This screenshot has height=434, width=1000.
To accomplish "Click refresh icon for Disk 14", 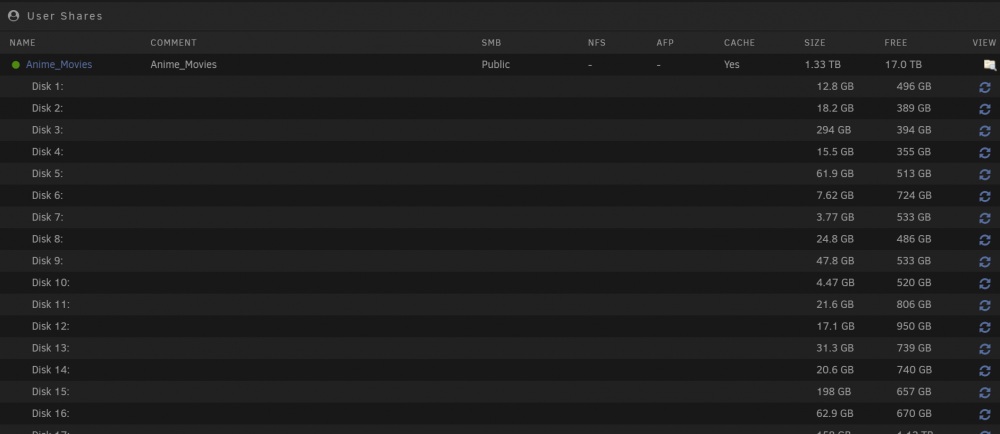I will point(985,370).
